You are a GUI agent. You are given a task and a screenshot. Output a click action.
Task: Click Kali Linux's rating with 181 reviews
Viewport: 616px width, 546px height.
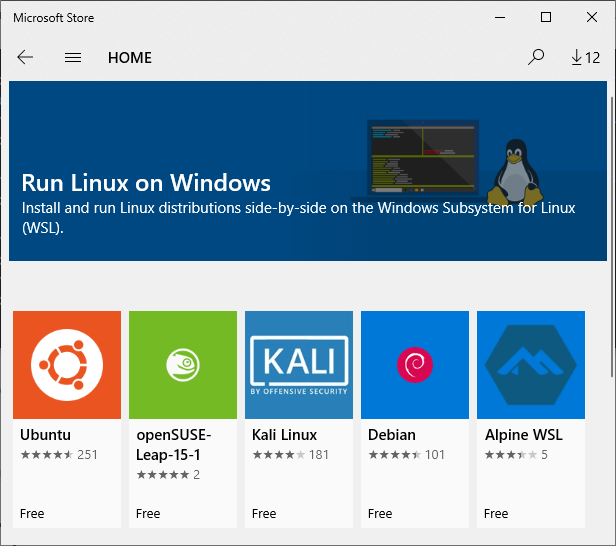[x=290, y=455]
